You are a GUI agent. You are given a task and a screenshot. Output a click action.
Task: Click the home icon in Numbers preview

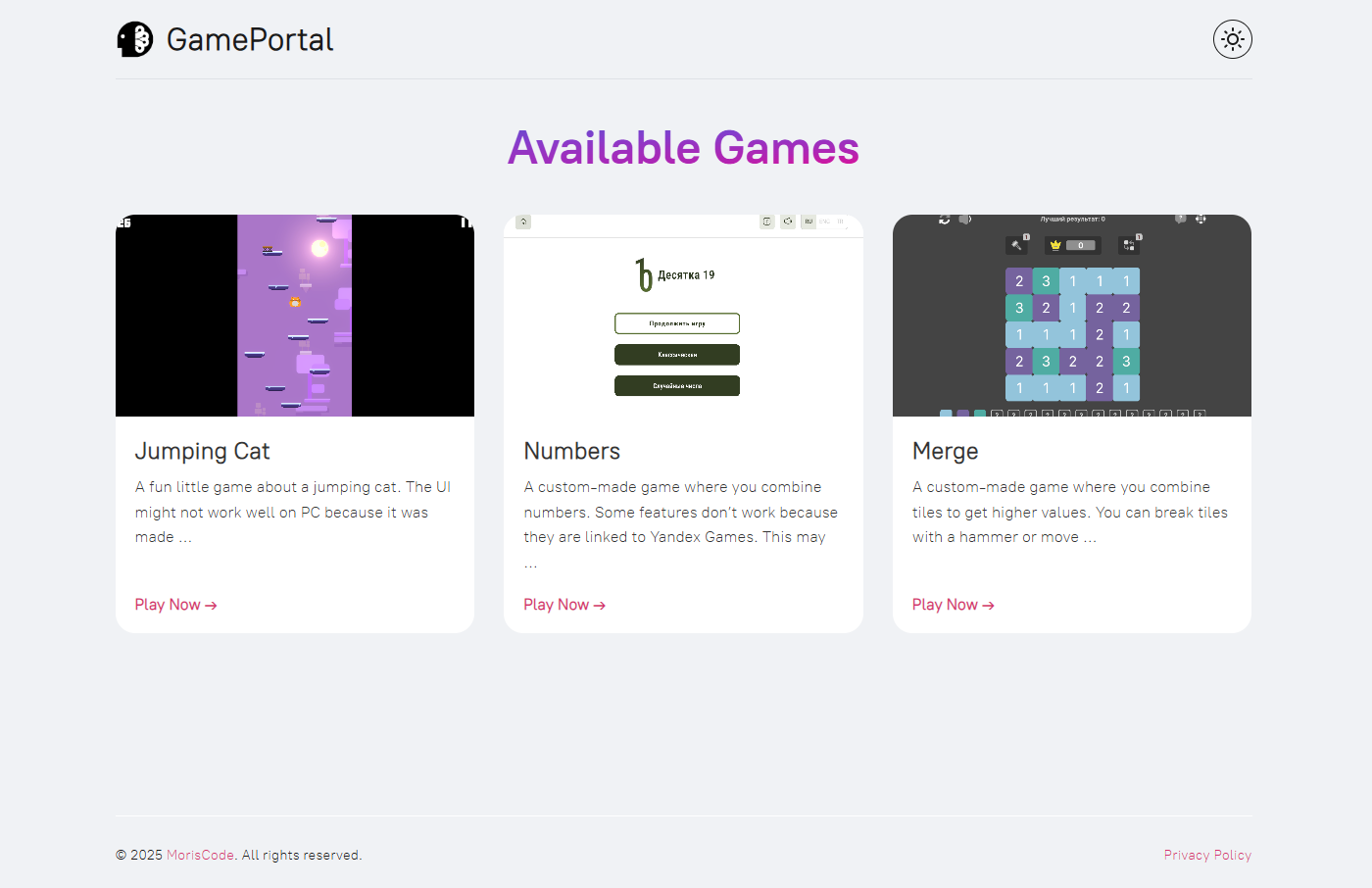(523, 222)
